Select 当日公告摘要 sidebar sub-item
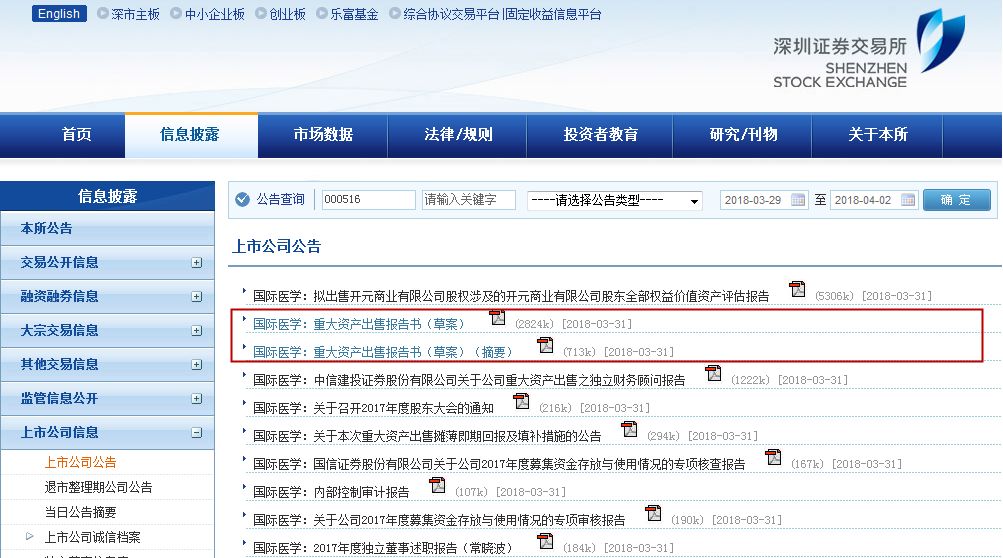 click(x=81, y=512)
